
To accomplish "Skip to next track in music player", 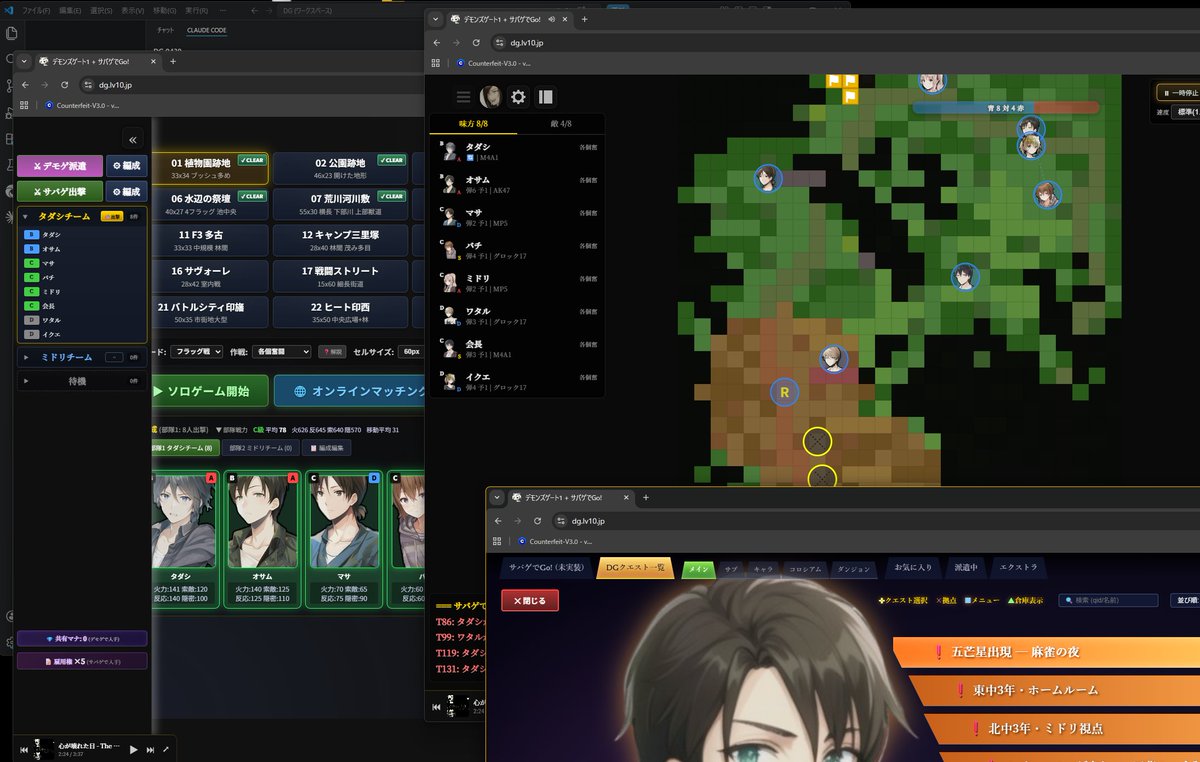I will tap(151, 749).
